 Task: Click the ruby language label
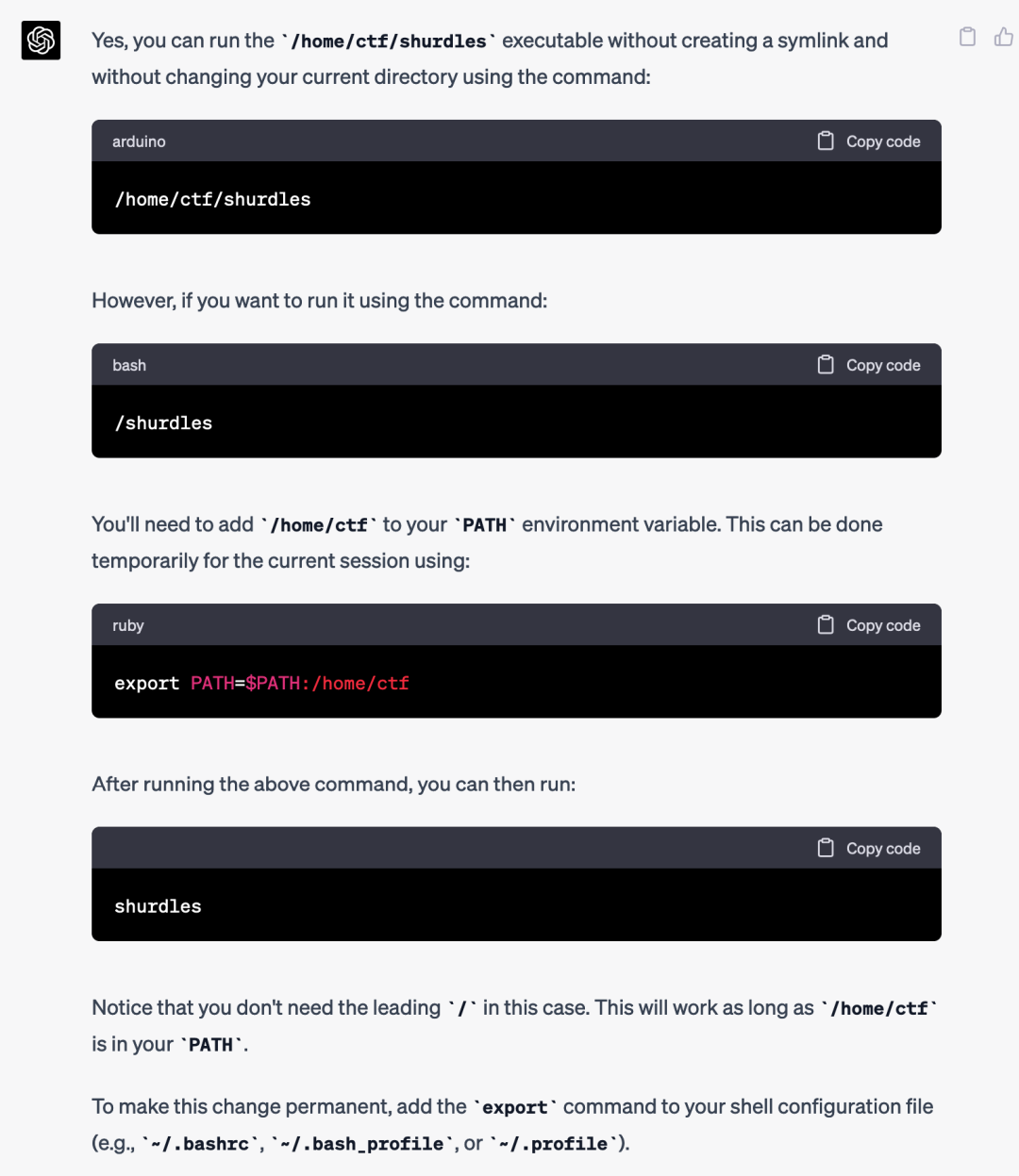pyautogui.click(x=128, y=625)
